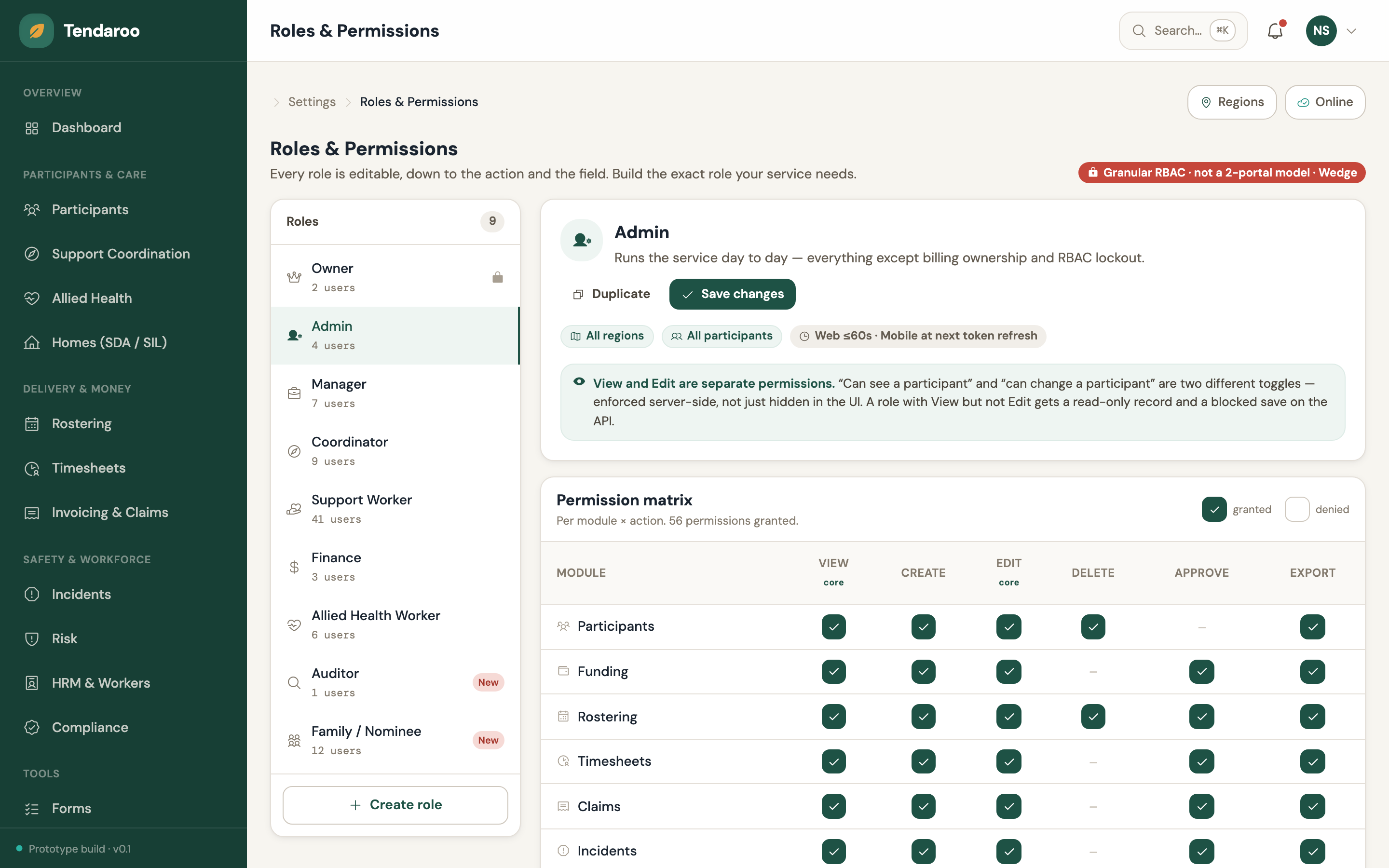Toggle Incidents Export permission
Screen dimensions: 1389x868
1312,851
